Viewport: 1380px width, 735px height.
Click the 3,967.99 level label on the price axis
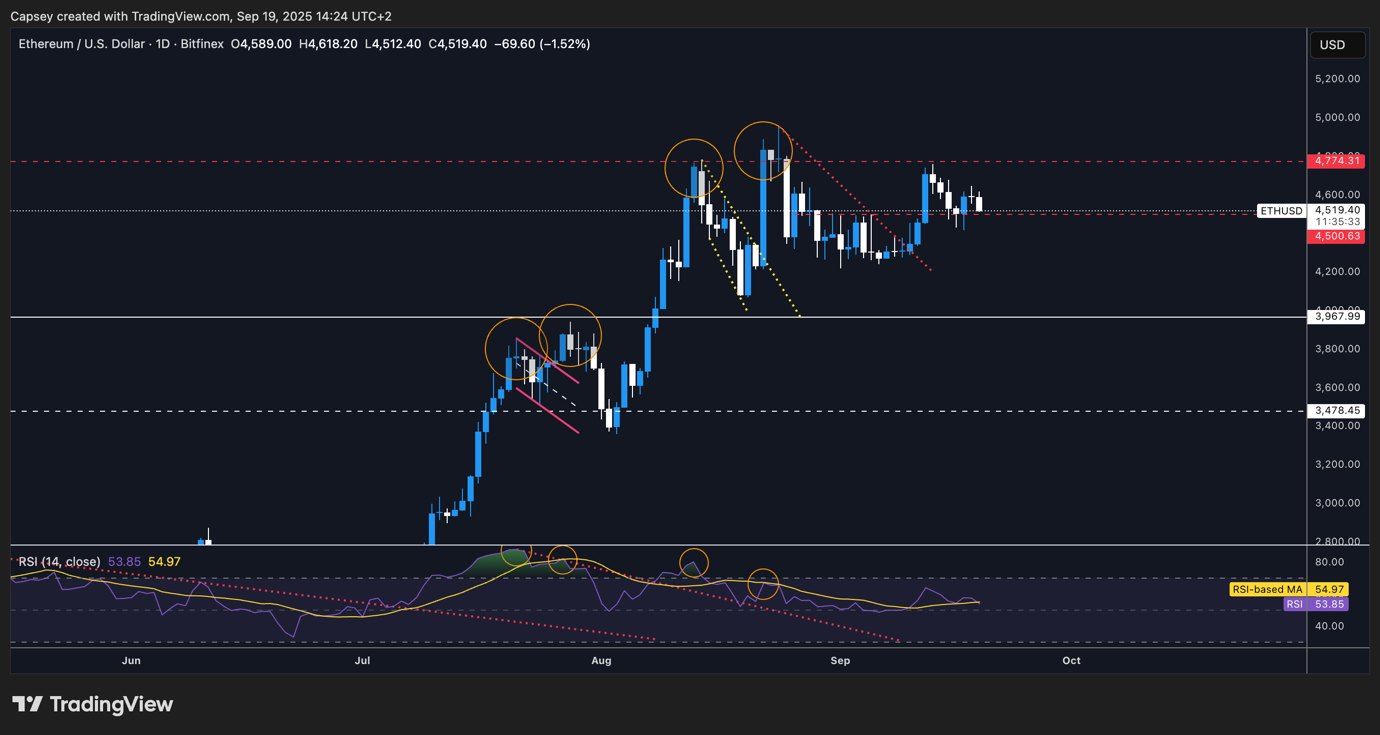(1337, 316)
